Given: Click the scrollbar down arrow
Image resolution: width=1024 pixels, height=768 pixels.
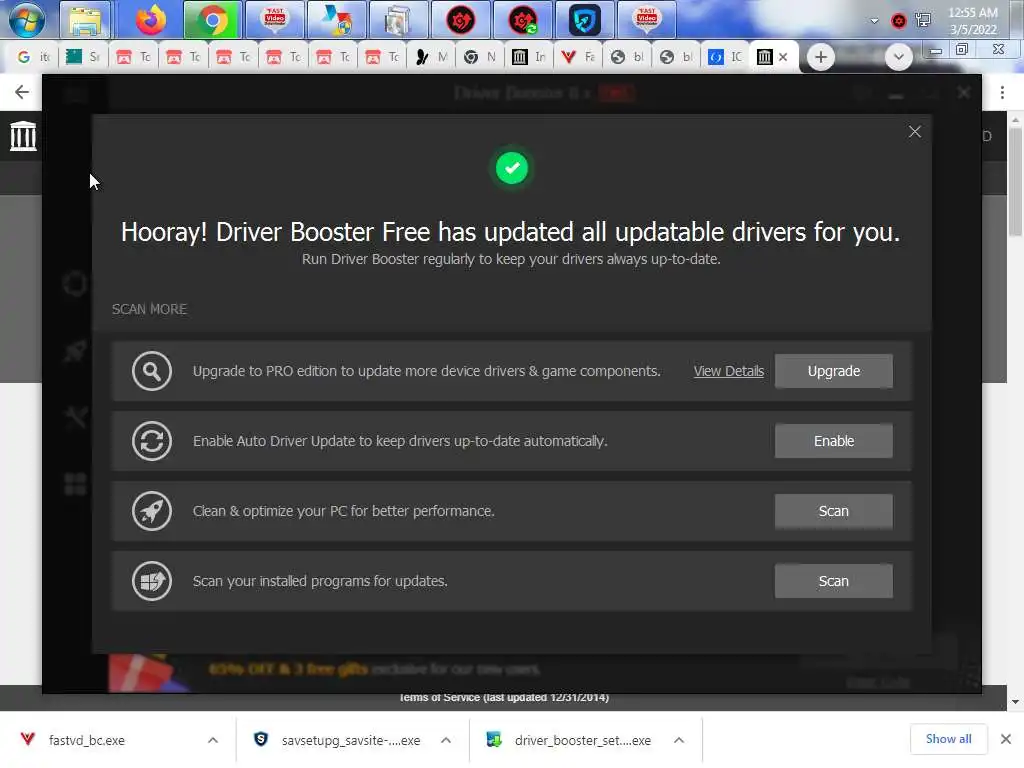Looking at the screenshot, I should click(x=1015, y=702).
